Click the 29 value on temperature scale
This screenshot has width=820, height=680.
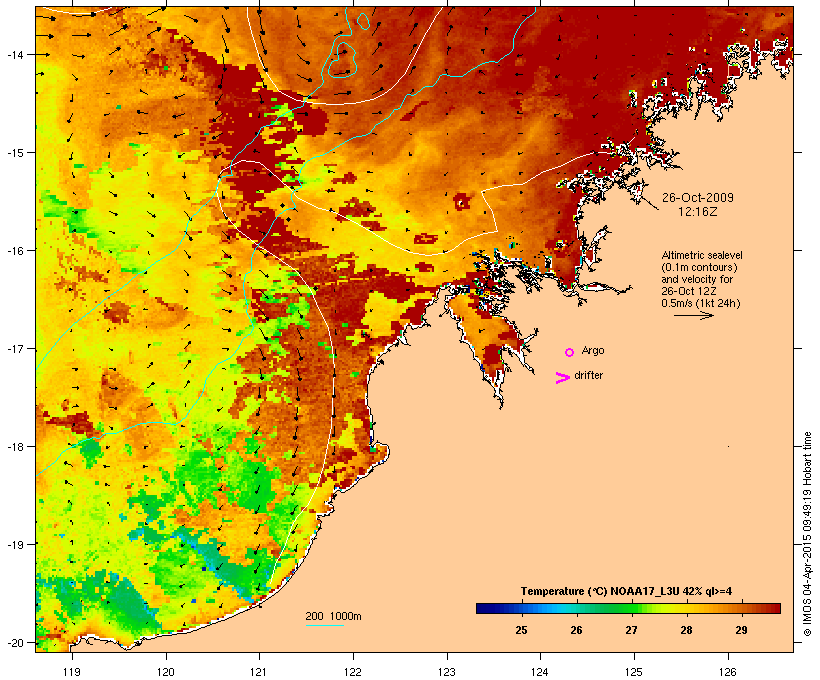click(741, 630)
